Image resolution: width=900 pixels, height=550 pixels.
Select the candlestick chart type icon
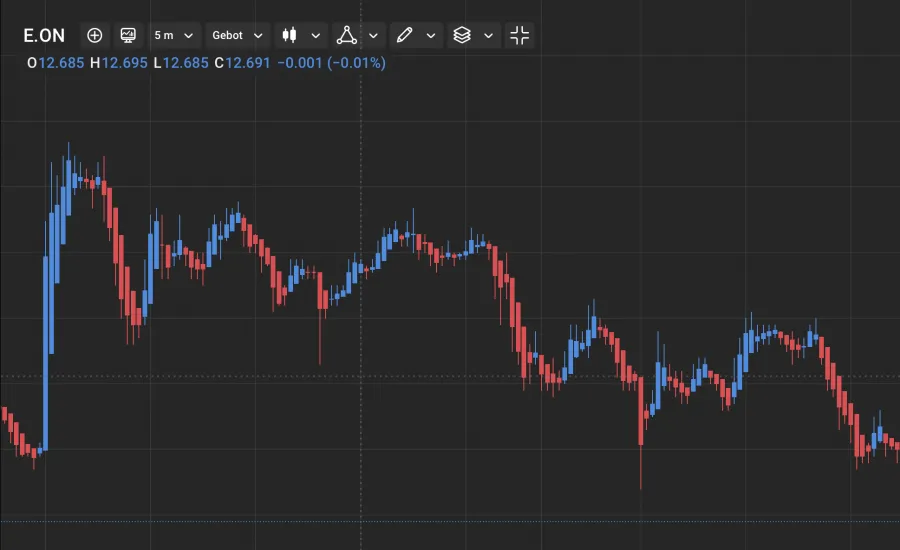pos(290,36)
